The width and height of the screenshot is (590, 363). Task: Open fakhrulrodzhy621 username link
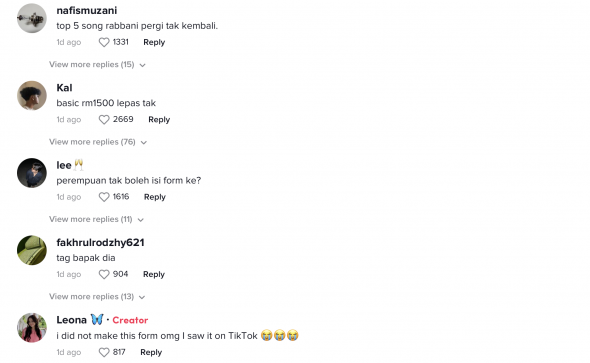100,243
